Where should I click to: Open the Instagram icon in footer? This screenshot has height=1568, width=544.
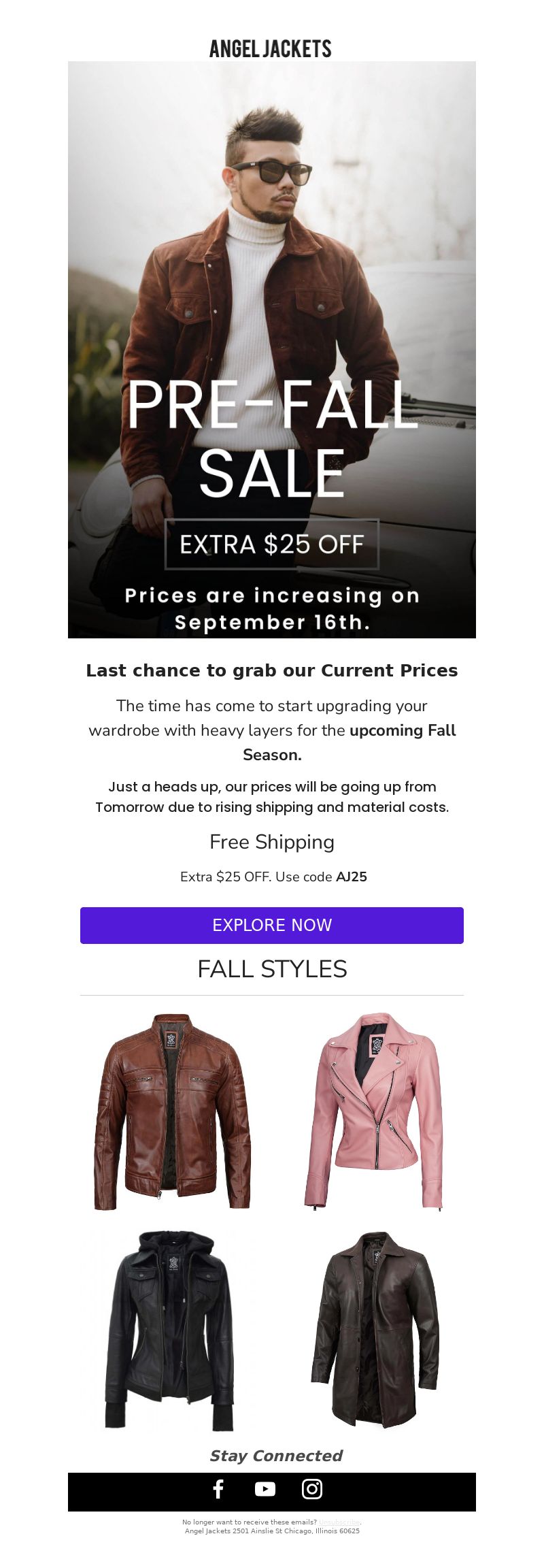[312, 1489]
